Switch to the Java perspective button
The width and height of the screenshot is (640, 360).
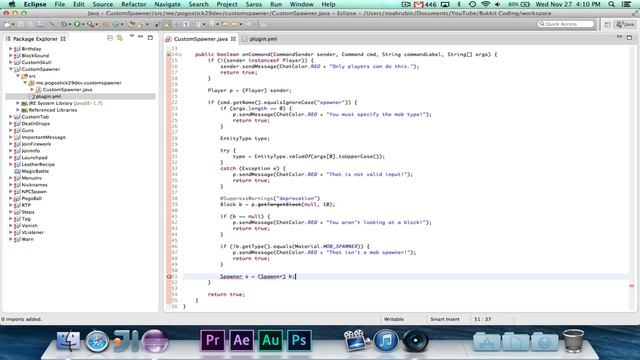tap(625, 24)
